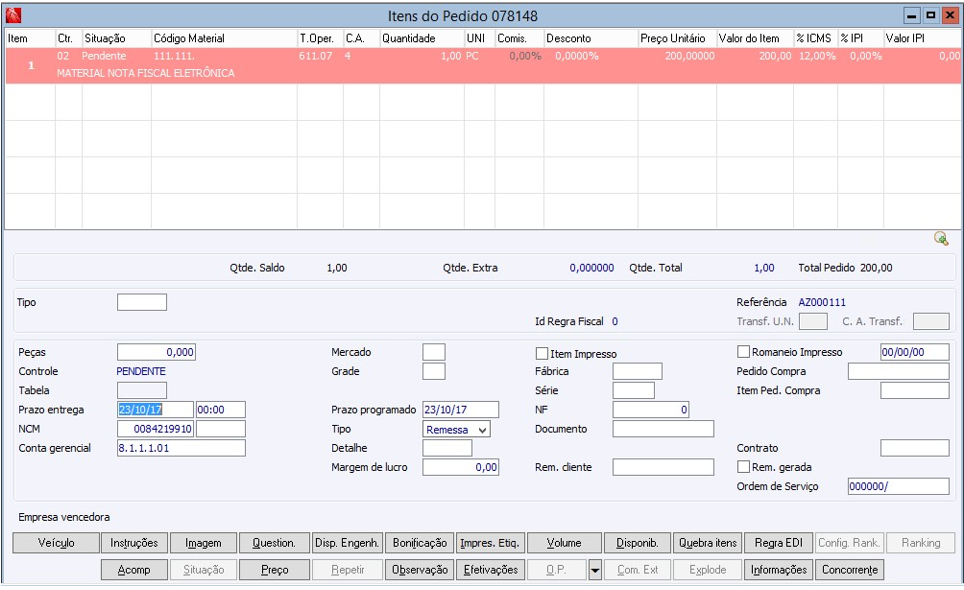The image size is (964, 590).
Task: Click the Fábrica input field
Action: pyautogui.click(x=638, y=371)
